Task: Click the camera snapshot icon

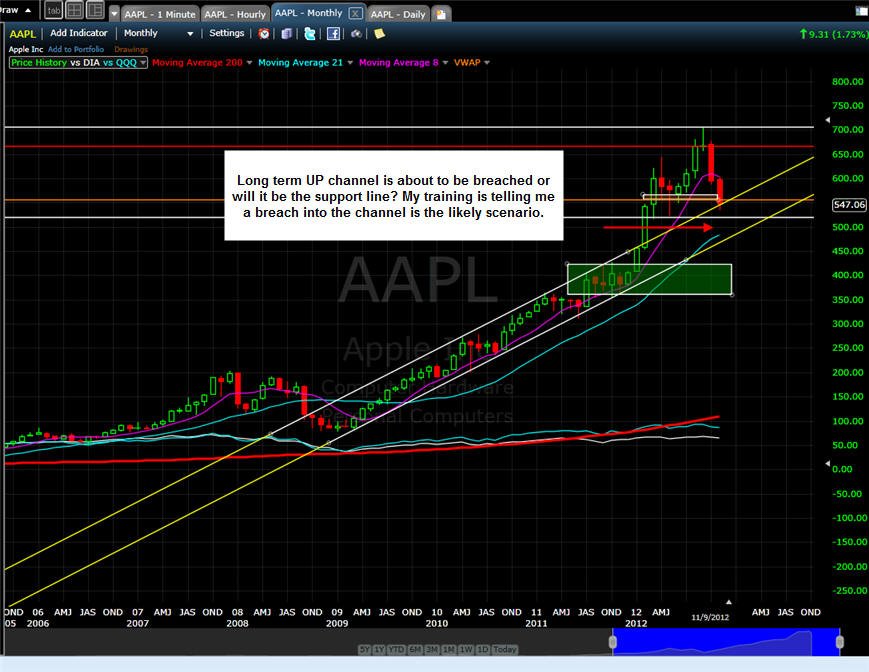Action: click(356, 34)
